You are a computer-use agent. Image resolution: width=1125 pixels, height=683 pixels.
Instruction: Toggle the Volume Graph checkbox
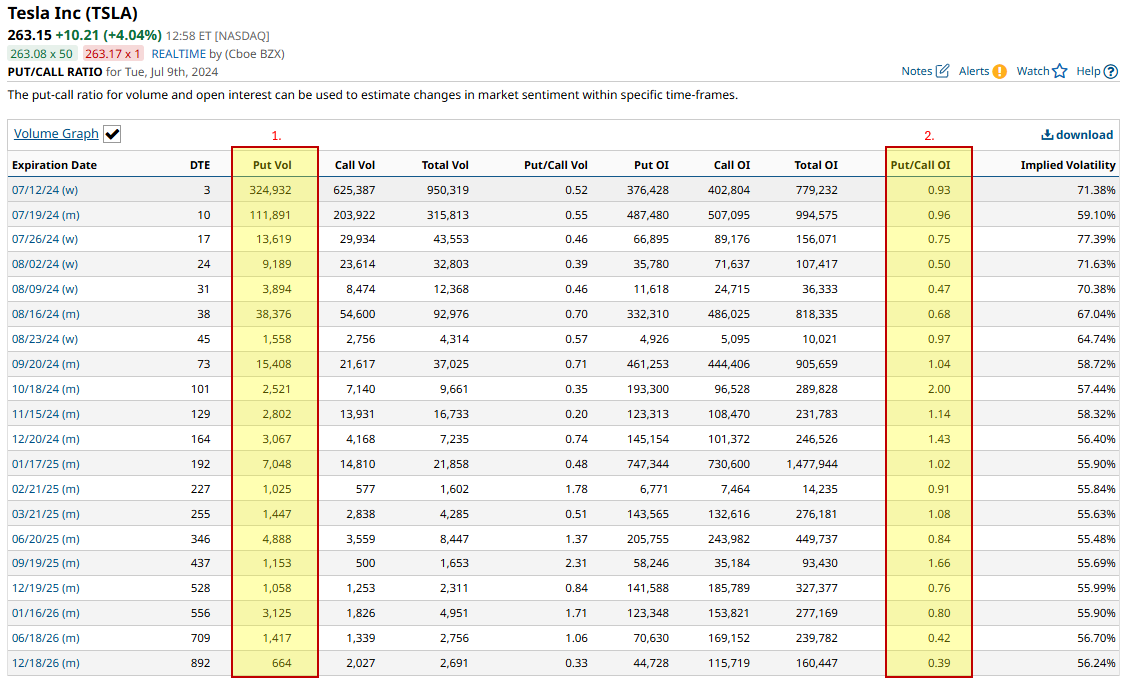coord(112,133)
